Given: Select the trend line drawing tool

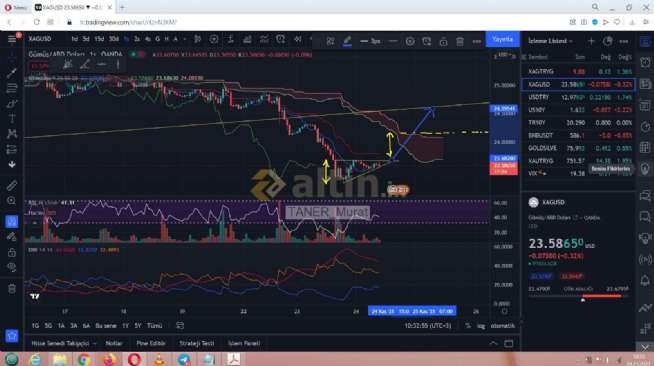Looking at the screenshot, I should coord(12,73).
